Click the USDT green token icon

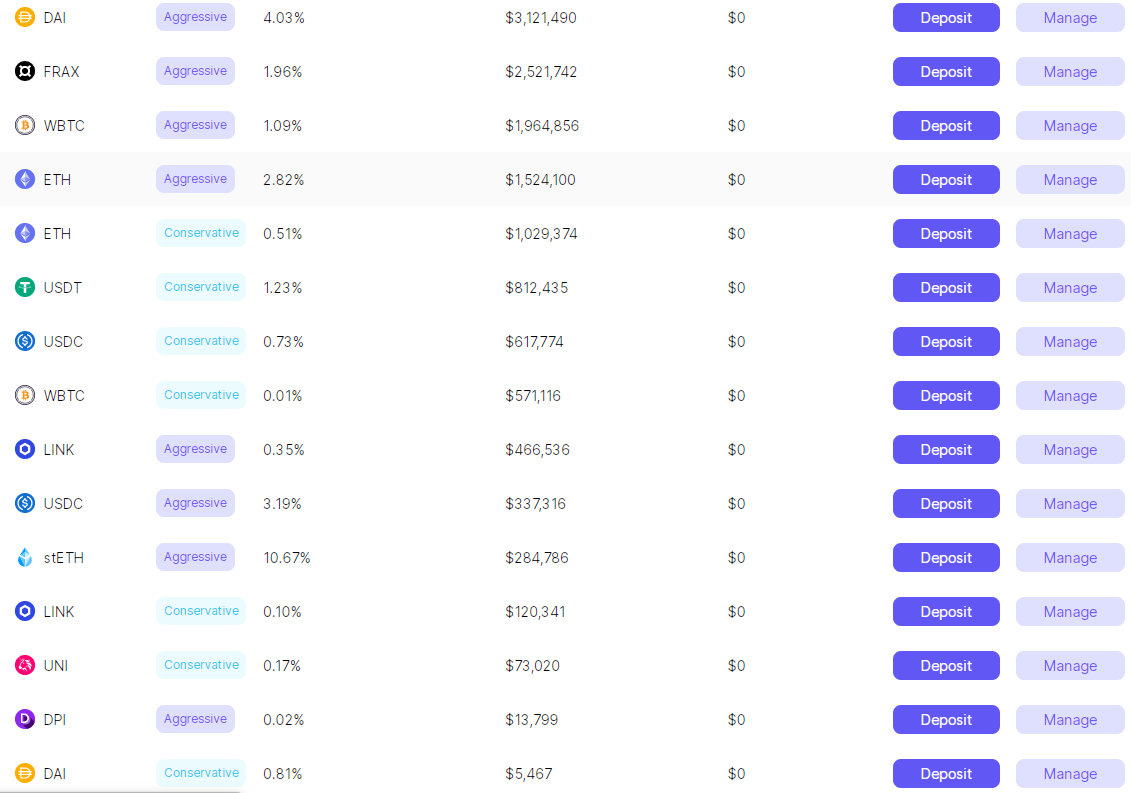(25, 287)
